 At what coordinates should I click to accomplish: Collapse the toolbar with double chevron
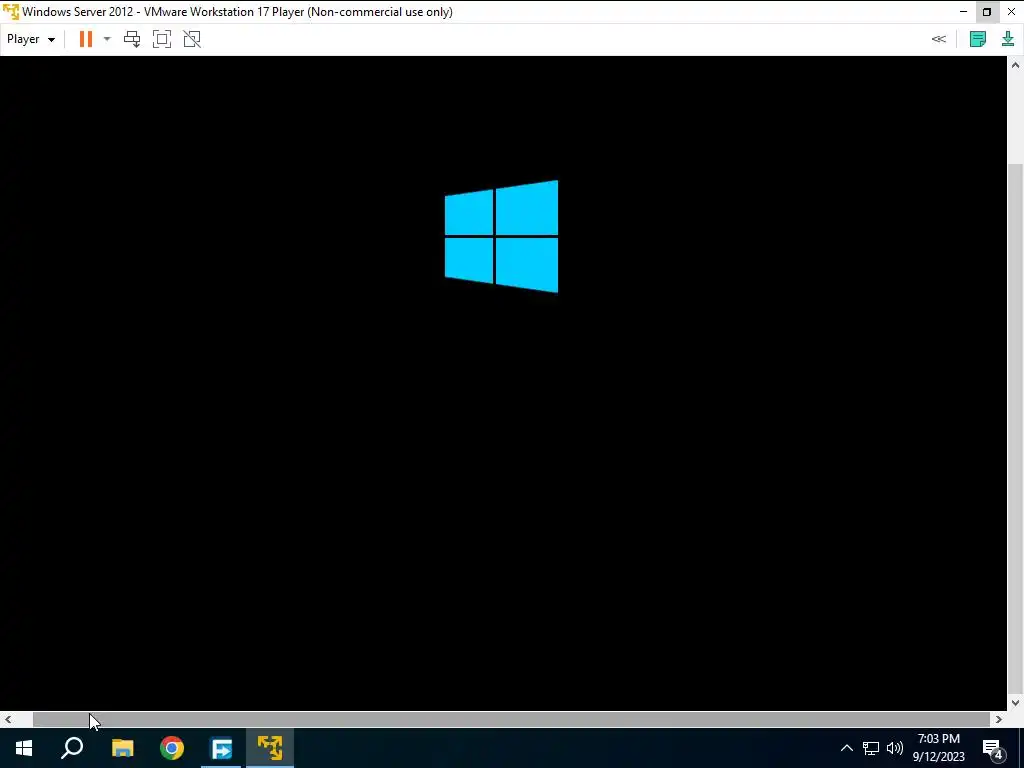[938, 39]
